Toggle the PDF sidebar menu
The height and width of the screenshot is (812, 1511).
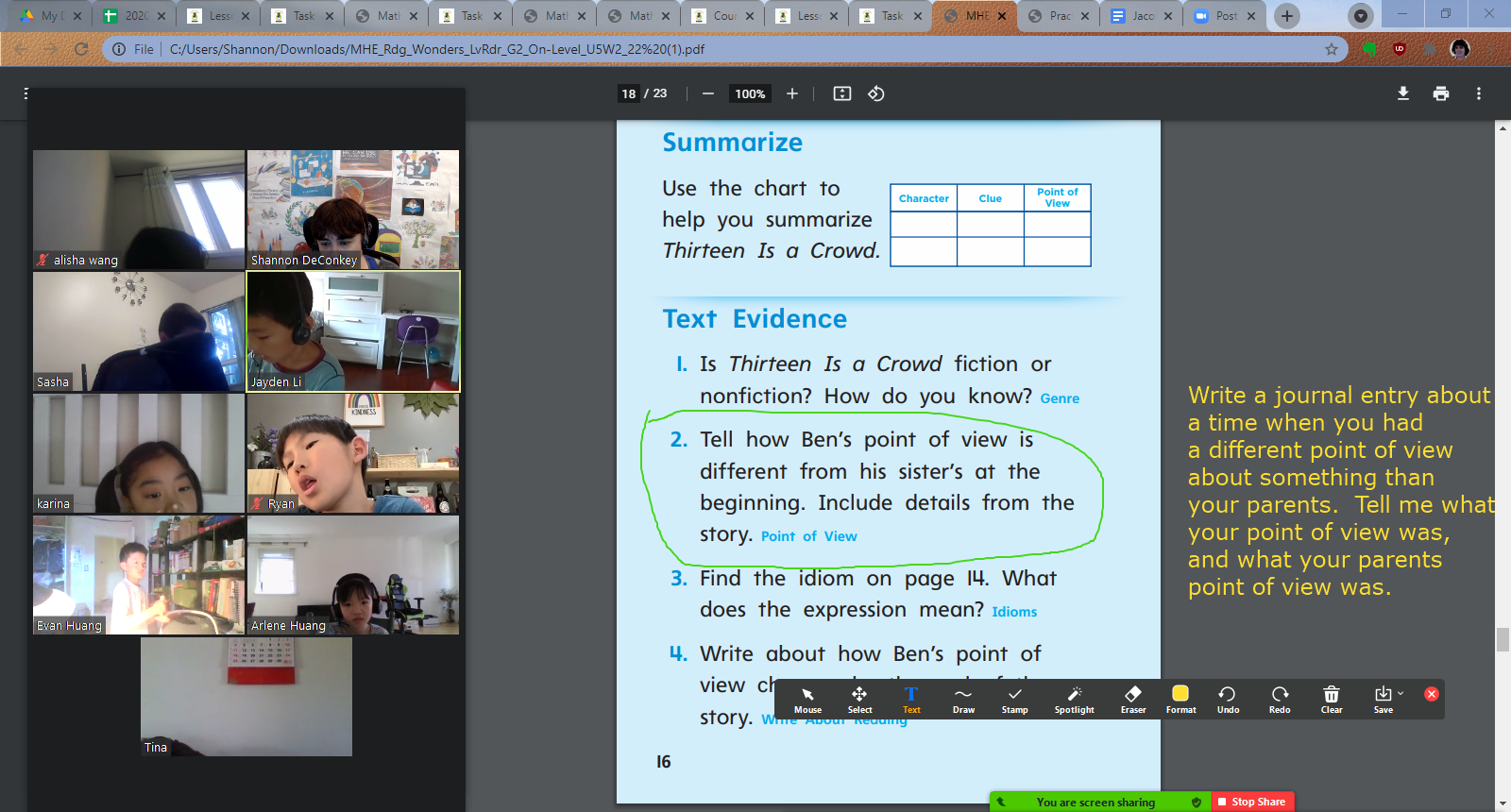tap(26, 93)
